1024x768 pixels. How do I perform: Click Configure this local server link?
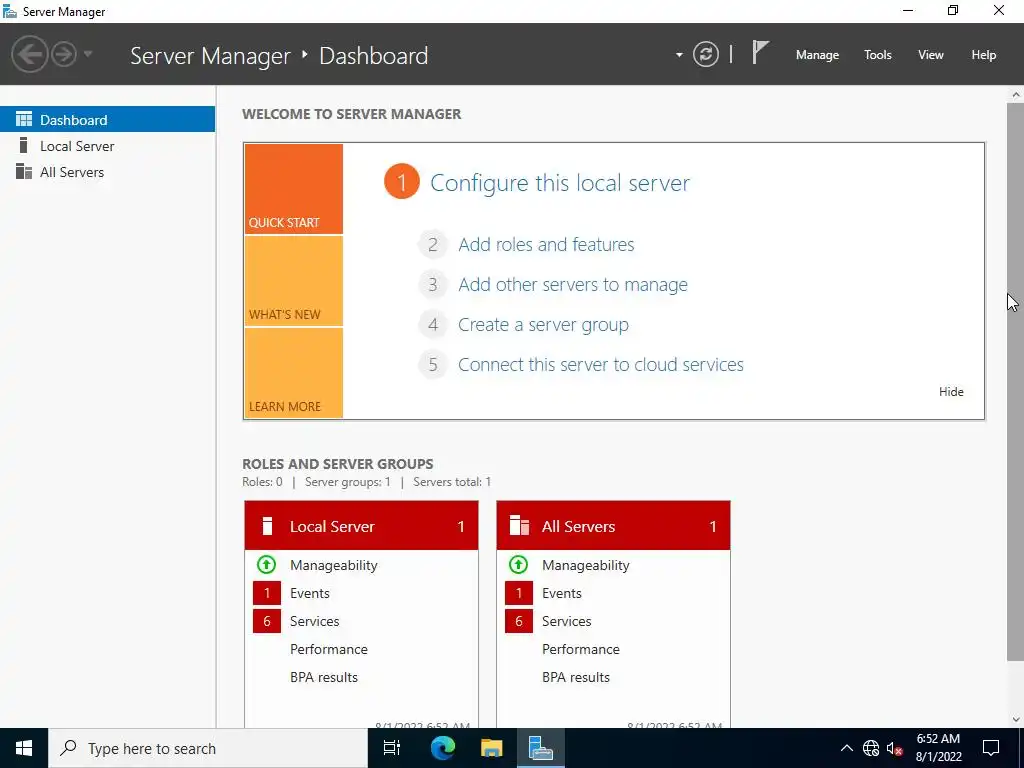[560, 183]
